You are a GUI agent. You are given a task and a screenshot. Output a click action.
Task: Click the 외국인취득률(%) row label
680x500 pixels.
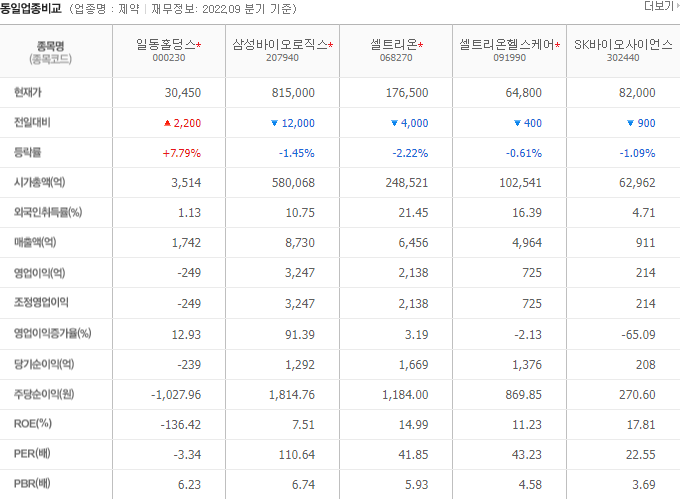(x=48, y=212)
